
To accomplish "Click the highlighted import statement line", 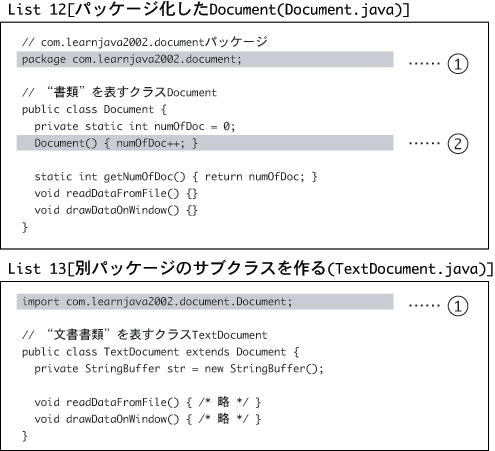I will 205,302.
